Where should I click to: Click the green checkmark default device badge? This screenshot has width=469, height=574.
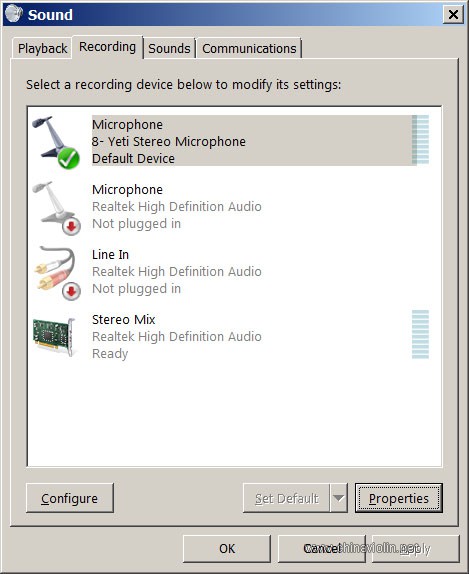pos(68,159)
